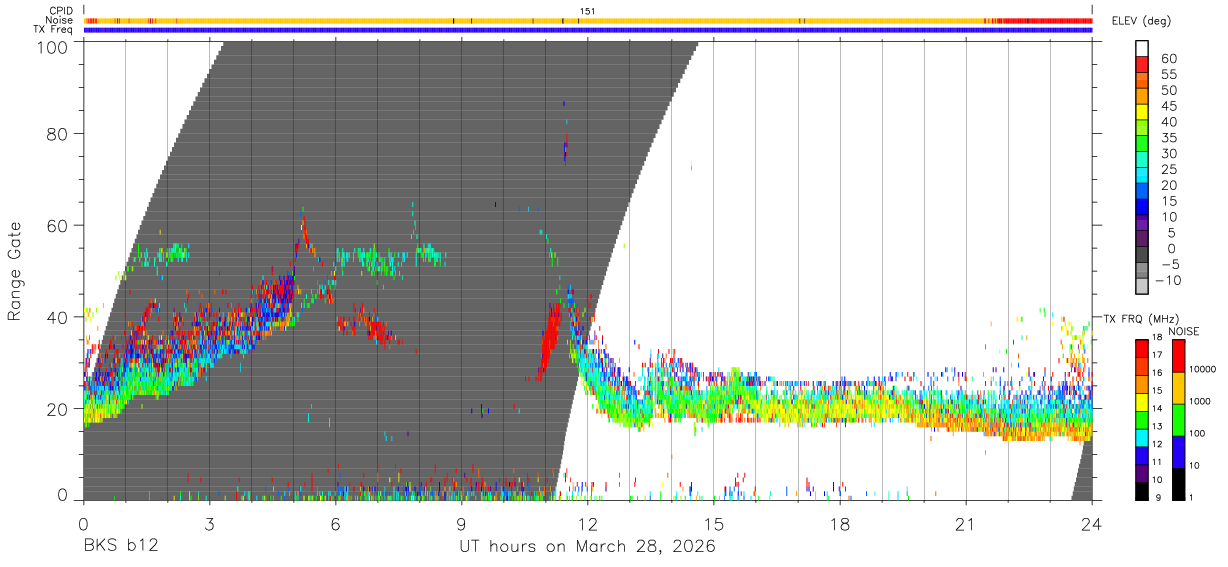Click the 'Range Gate' y-axis label
This screenshot has width=1228, height=567.
[x=15, y=271]
